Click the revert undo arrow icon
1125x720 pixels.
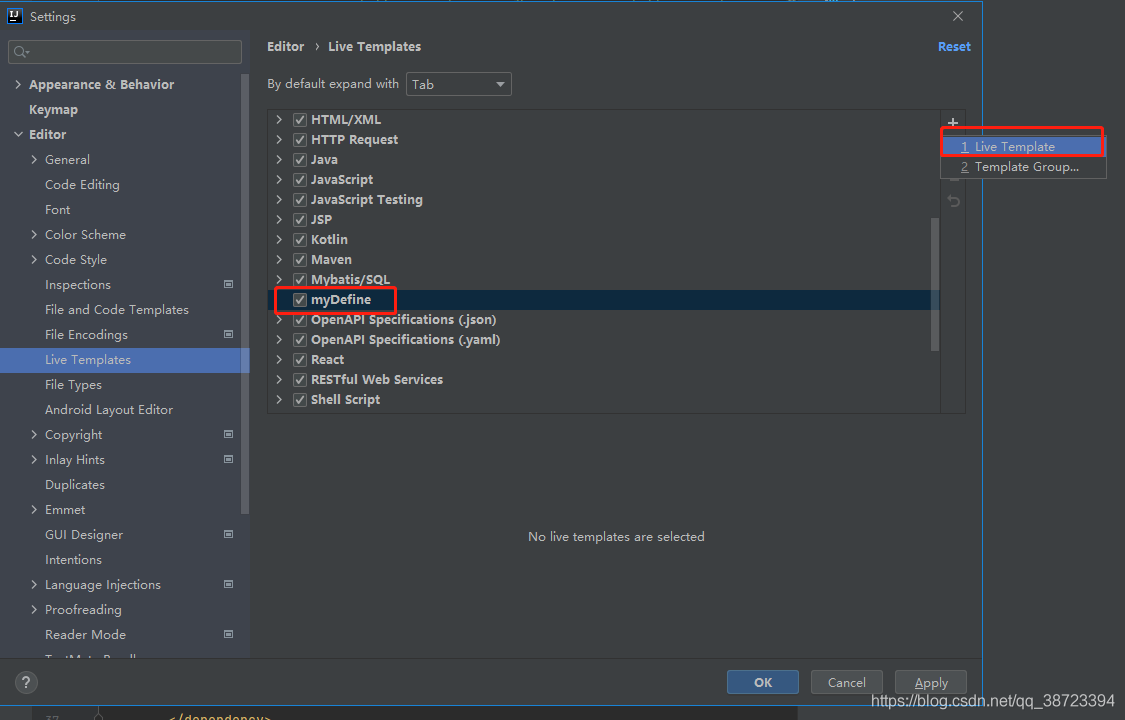tap(953, 202)
